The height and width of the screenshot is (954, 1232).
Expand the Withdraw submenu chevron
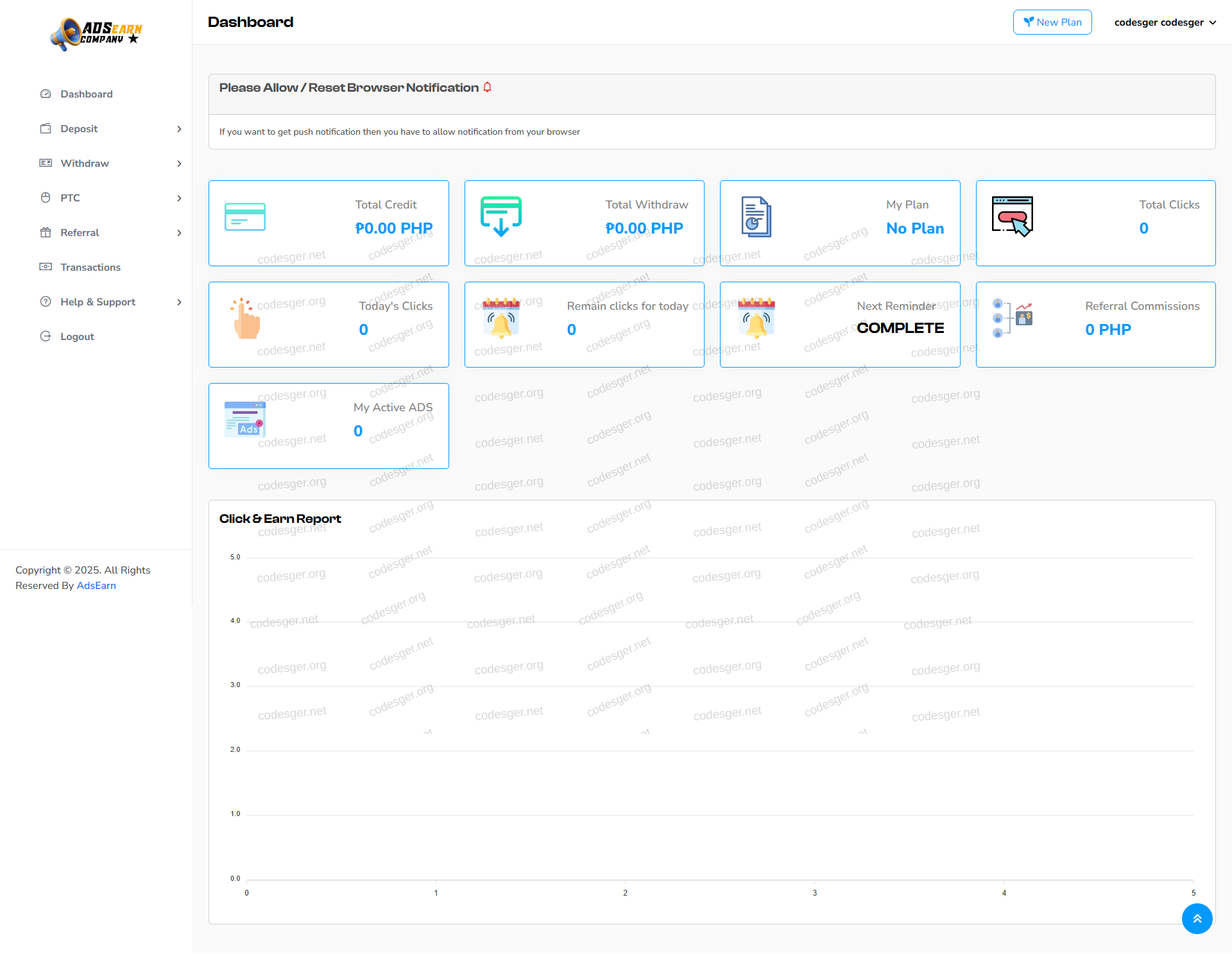(x=179, y=164)
